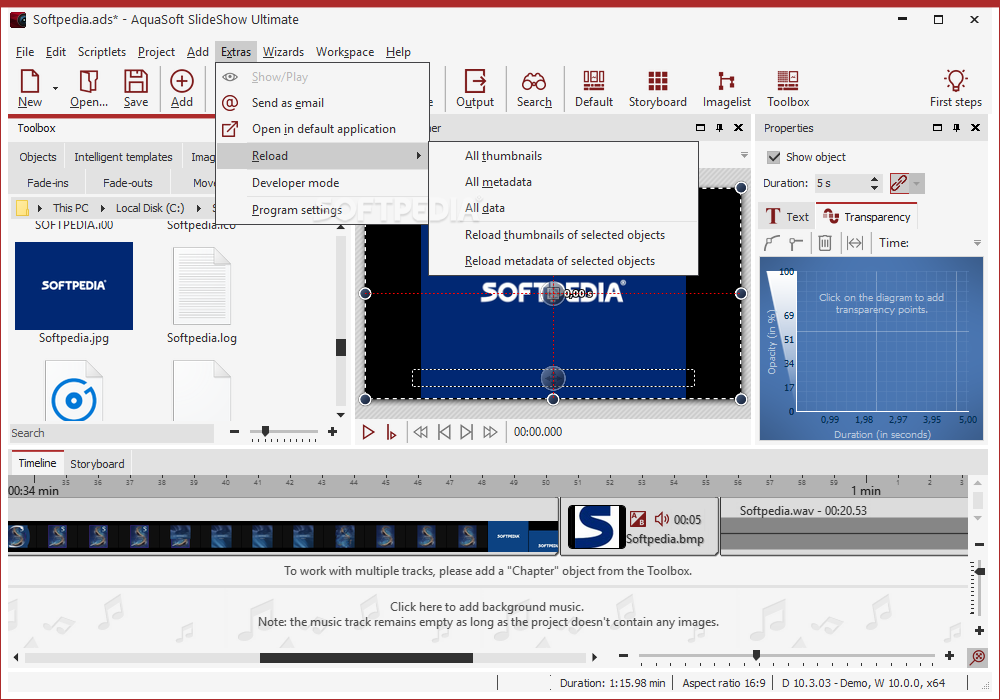Screen dimensions: 1000x700
Task: Adjust the timeline zoom slider
Action: coord(756,655)
